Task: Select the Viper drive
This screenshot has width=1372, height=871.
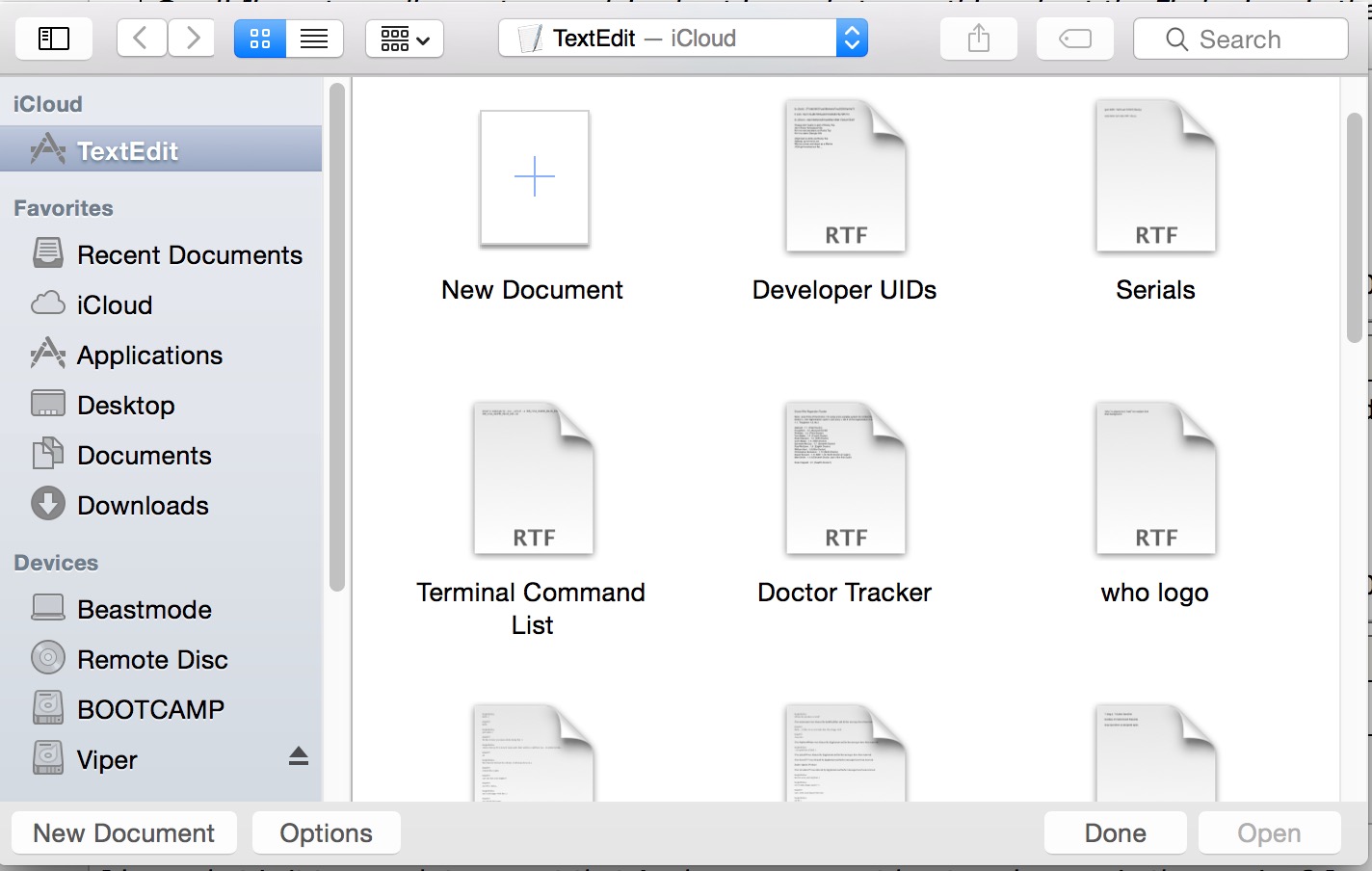Action: (161, 759)
